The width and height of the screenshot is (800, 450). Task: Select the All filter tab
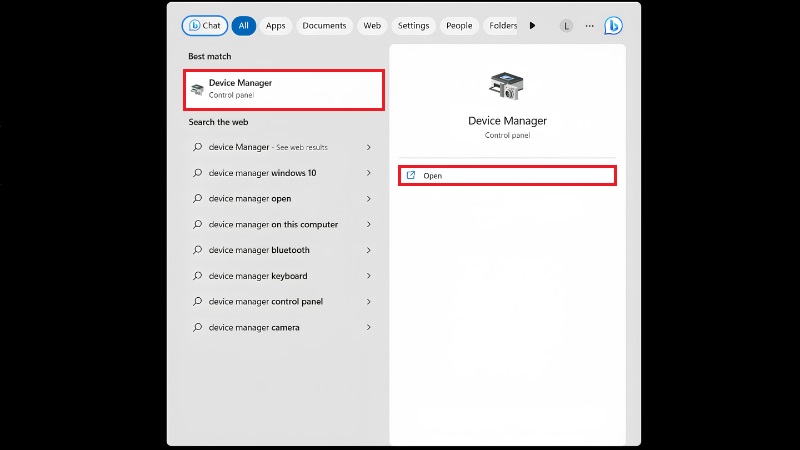(x=243, y=26)
